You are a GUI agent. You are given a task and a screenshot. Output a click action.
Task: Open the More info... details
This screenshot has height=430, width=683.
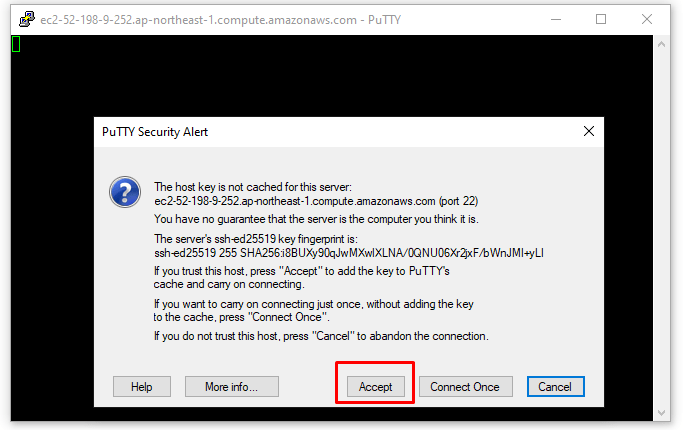pyautogui.click(x=232, y=387)
